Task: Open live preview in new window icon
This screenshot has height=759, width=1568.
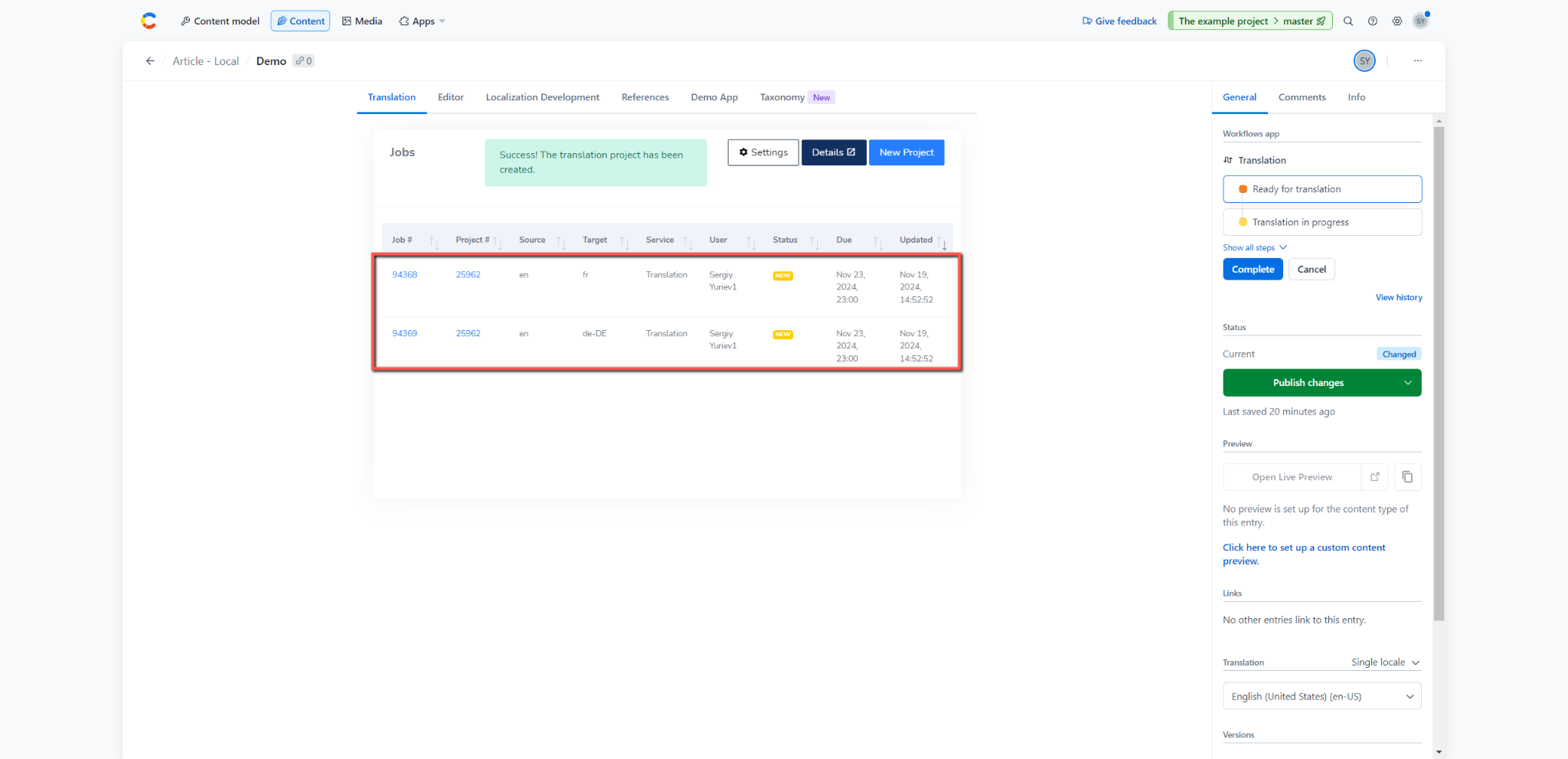Action: click(1375, 477)
